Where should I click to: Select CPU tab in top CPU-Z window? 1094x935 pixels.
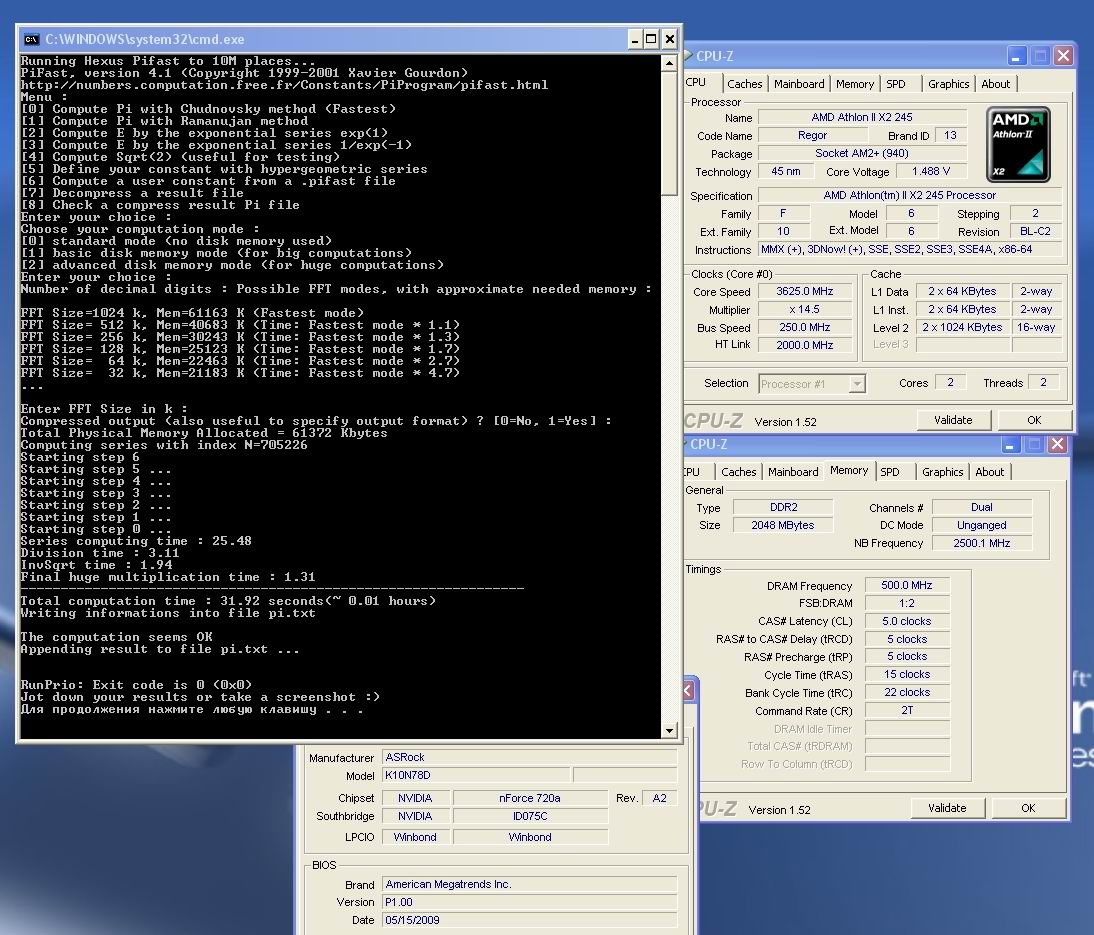[698, 82]
